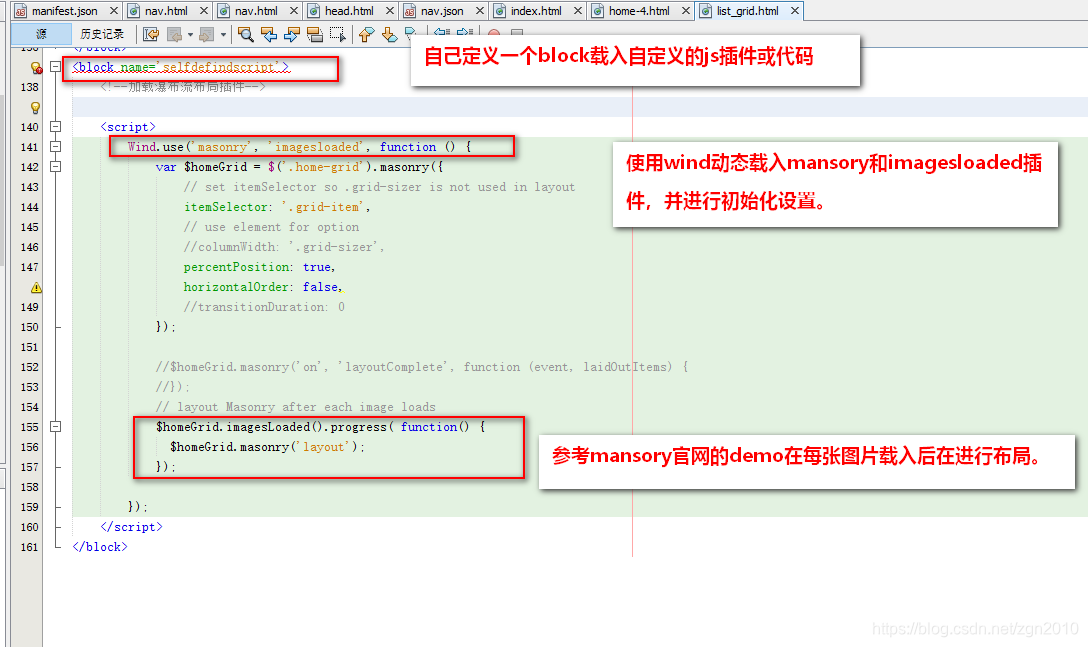
Task: Switch to 历史记录 History view
Action: point(102,34)
